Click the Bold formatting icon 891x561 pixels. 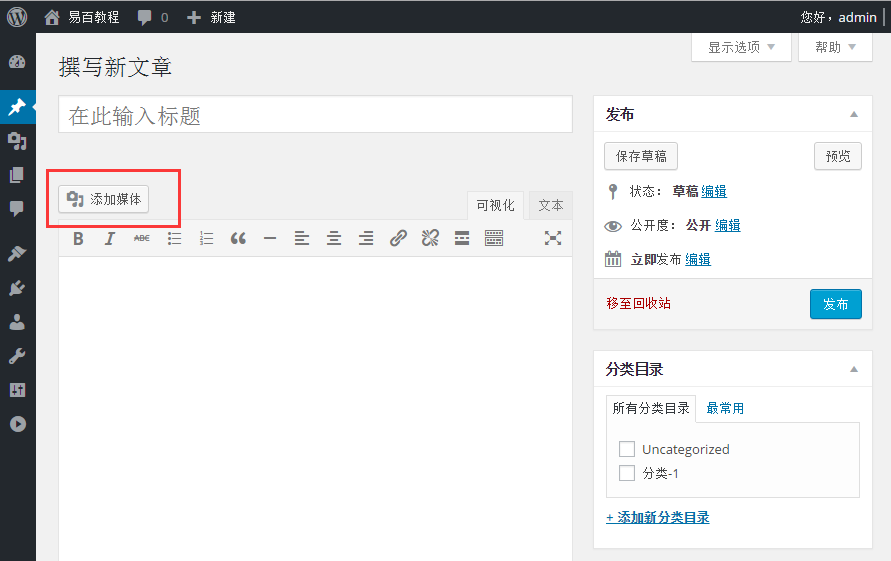point(78,238)
